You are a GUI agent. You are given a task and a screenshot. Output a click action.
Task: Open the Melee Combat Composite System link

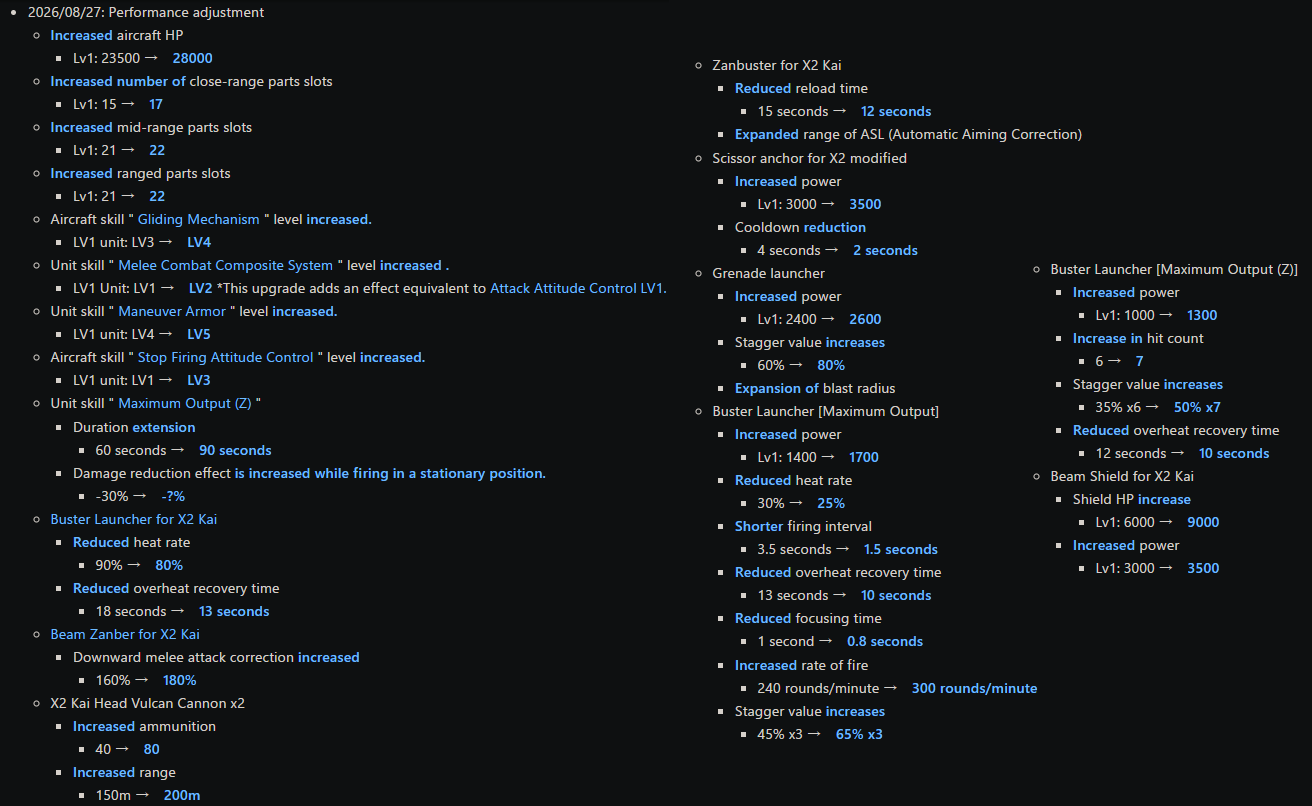225,265
